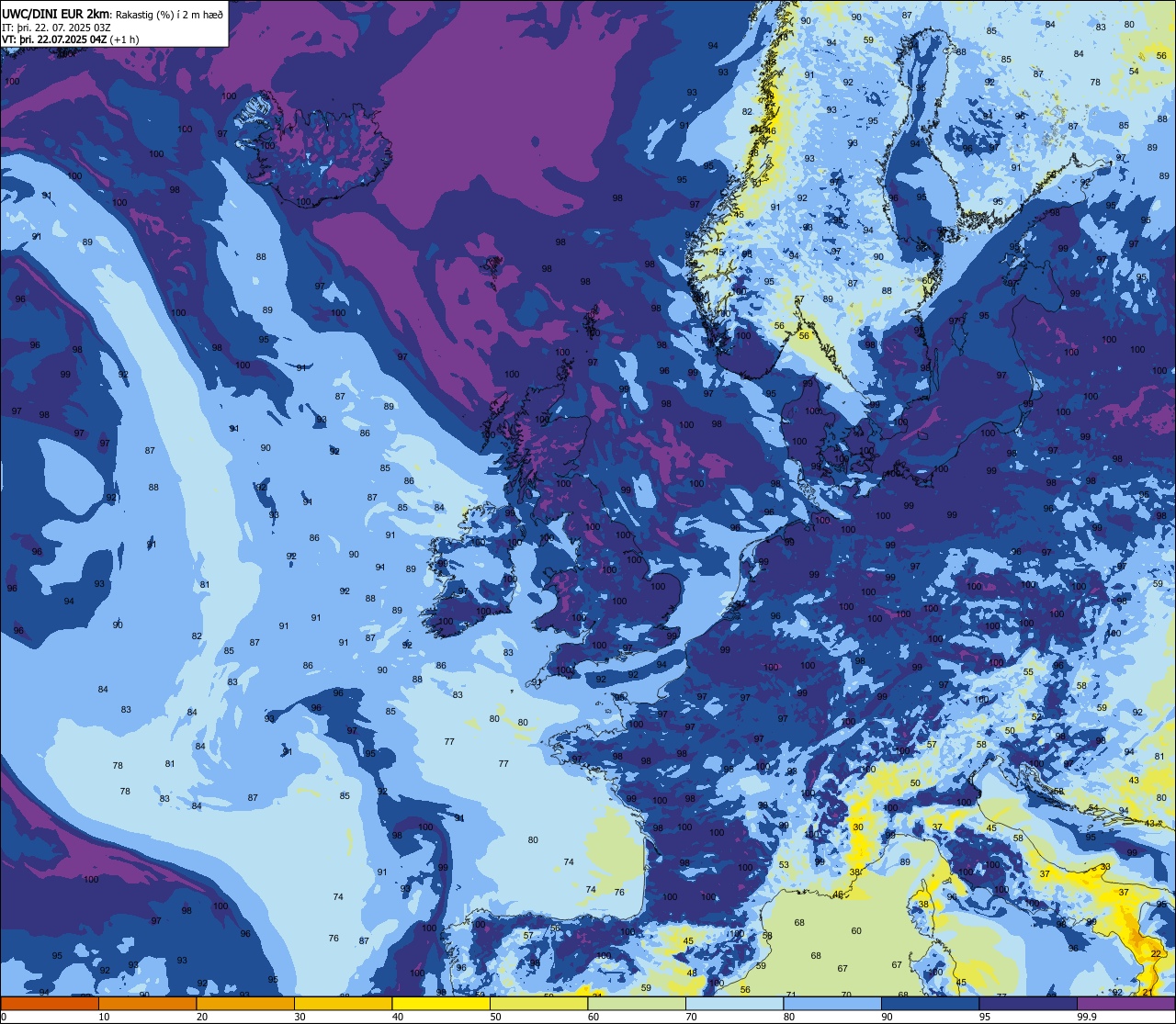
Task: Click the 30–40 legend color band
Action: point(343,1004)
